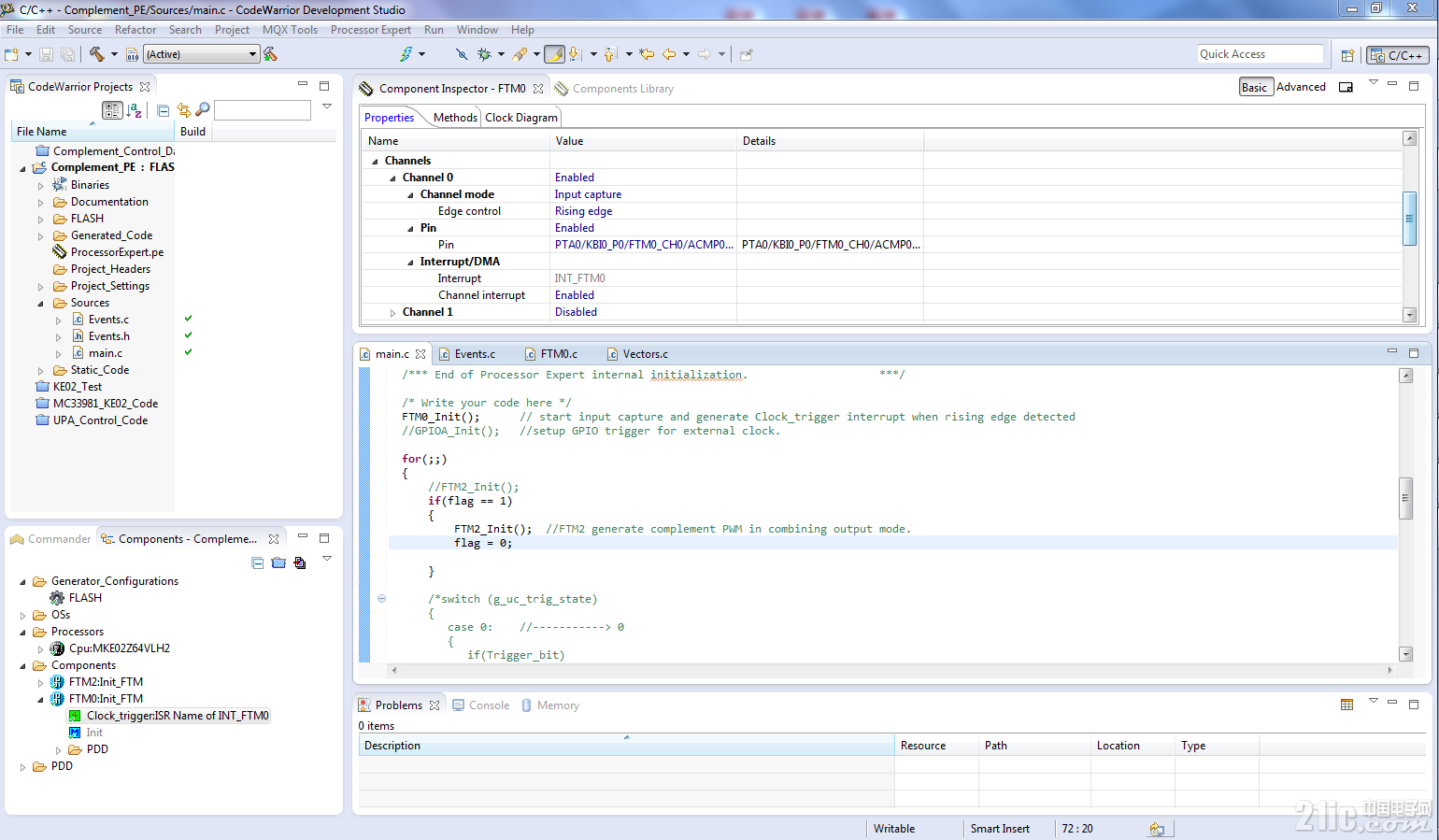Toggle Link with Editor arrows icon

click(183, 110)
